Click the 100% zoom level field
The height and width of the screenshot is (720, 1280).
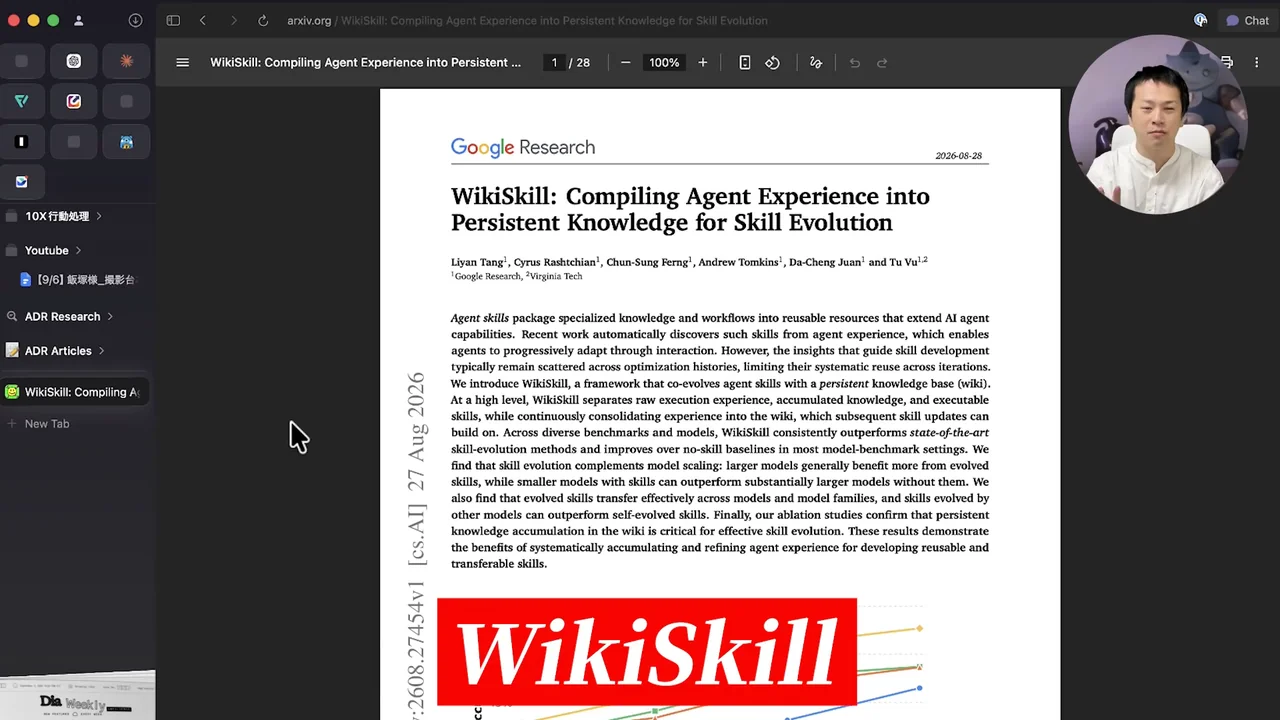[x=664, y=62]
